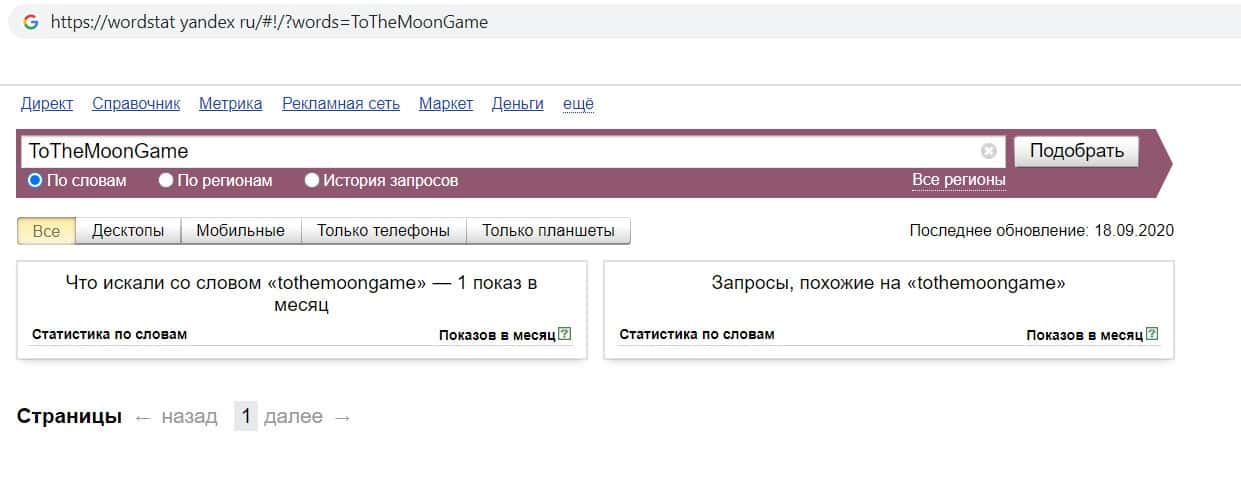Go to 'Рекламная сеть' link
The width and height of the screenshot is (1241, 479).
tap(340, 104)
